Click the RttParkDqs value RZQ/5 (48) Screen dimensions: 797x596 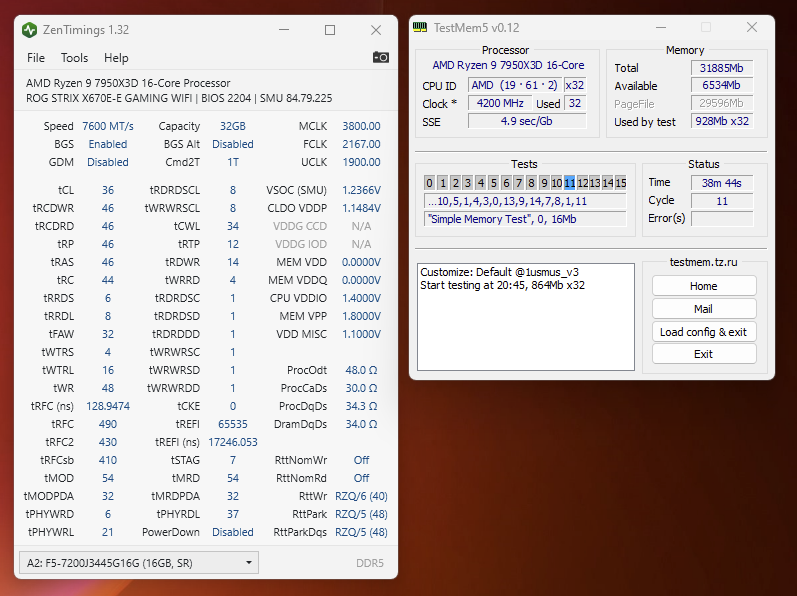pyautogui.click(x=361, y=532)
